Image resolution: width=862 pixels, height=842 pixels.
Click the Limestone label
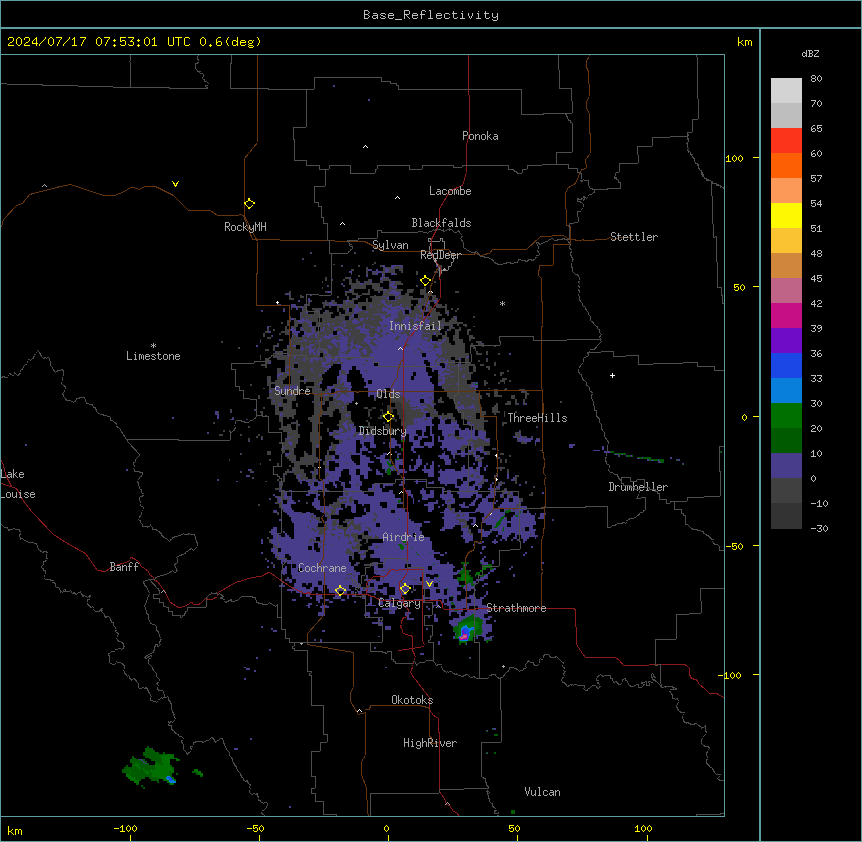click(x=153, y=356)
